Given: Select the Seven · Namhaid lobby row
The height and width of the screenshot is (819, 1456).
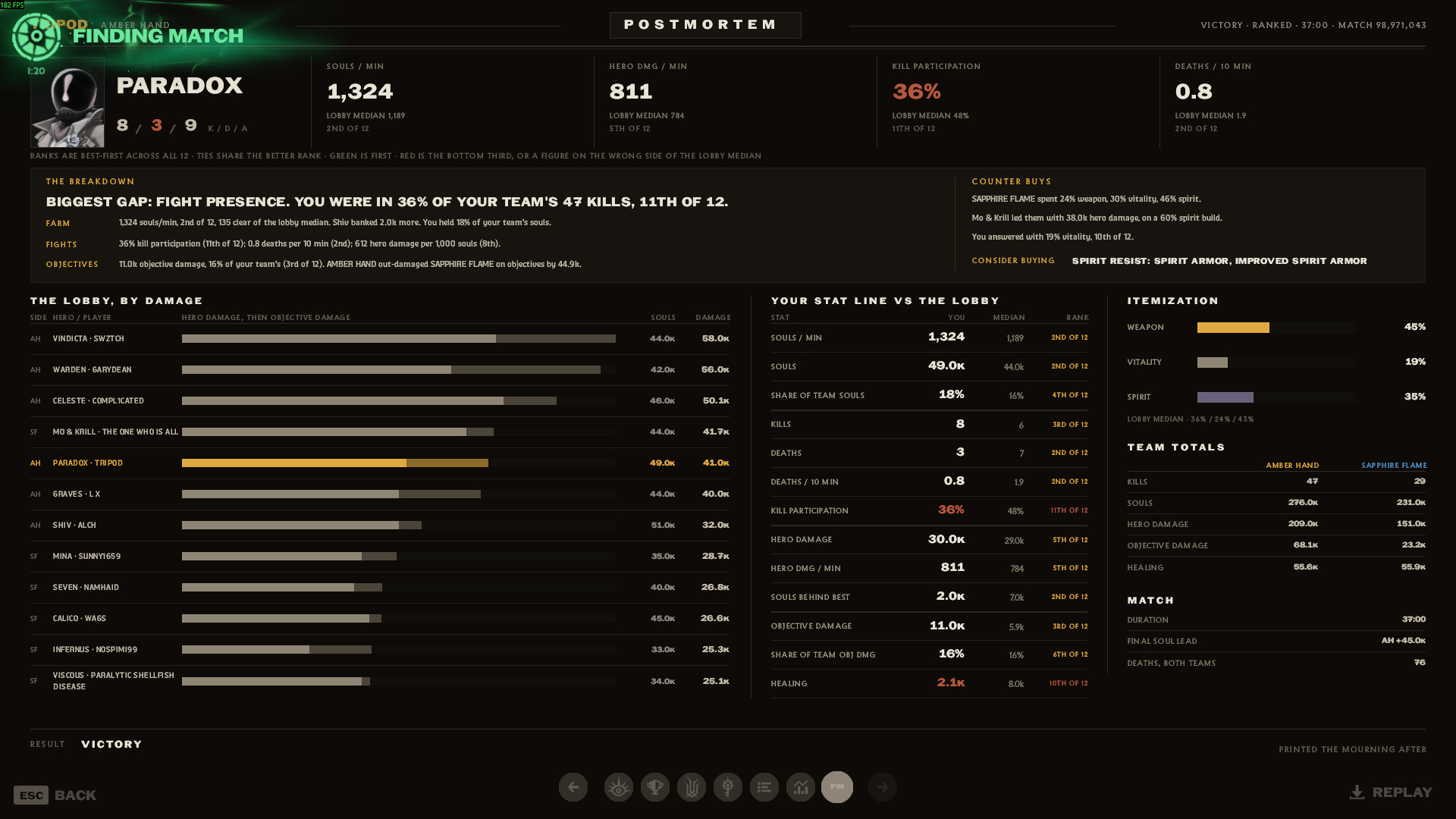Looking at the screenshot, I should coord(380,588).
